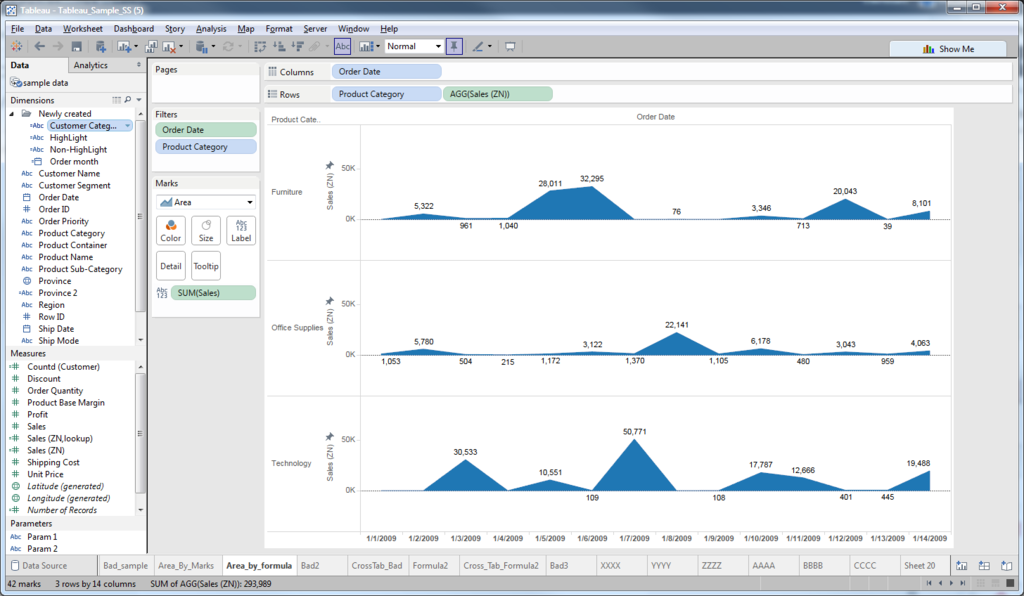1024x596 pixels.
Task: Switch to the CrossTab_Bad sheet tab
Action: [x=377, y=565]
